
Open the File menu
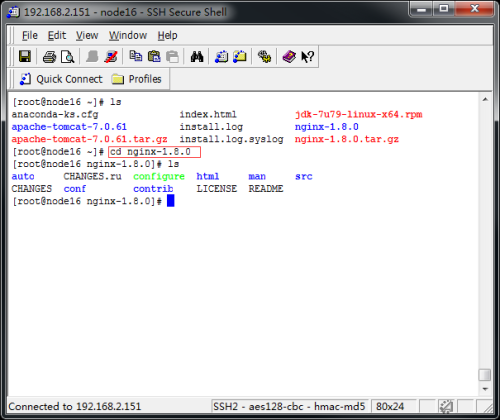30,35
